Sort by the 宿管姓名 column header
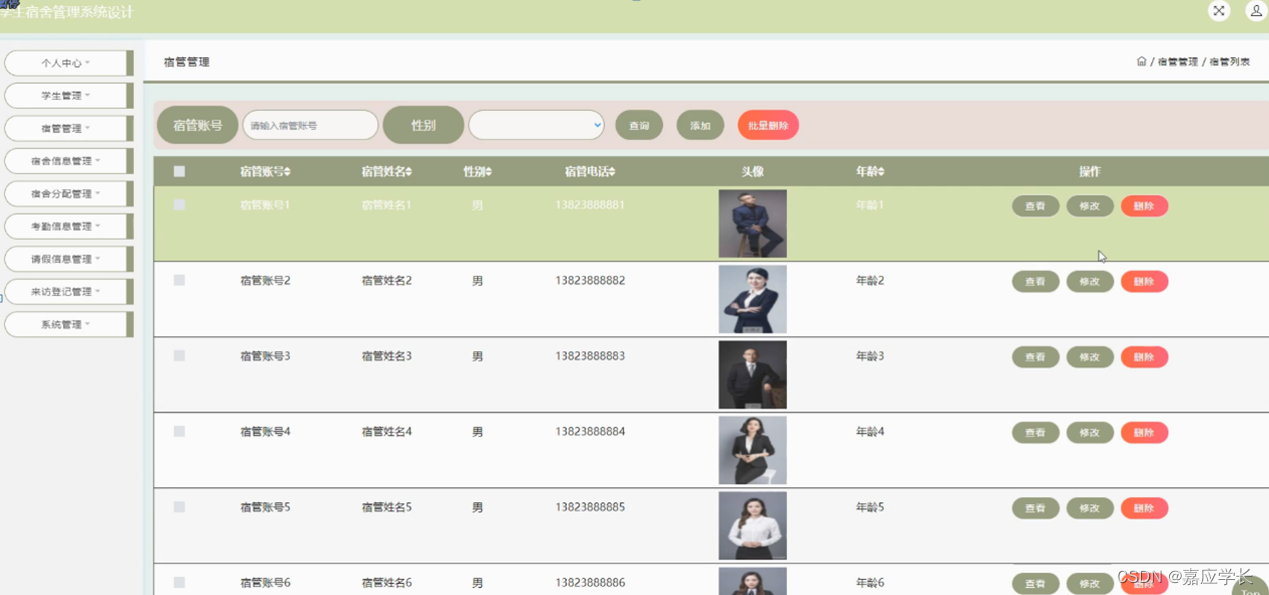Image resolution: width=1269 pixels, height=595 pixels. pos(386,172)
